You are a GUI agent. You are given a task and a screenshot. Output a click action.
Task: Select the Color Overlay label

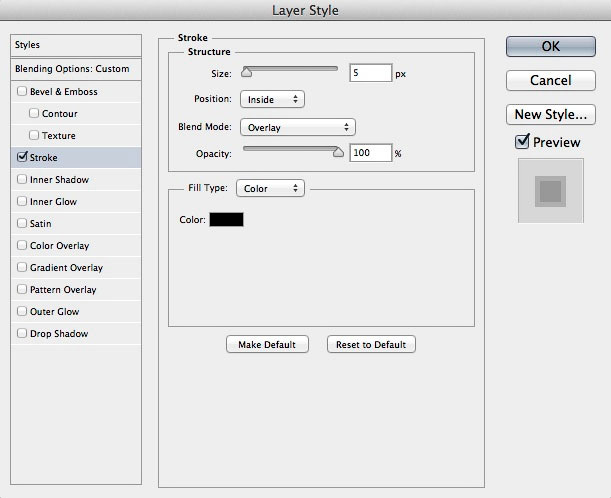(60, 245)
